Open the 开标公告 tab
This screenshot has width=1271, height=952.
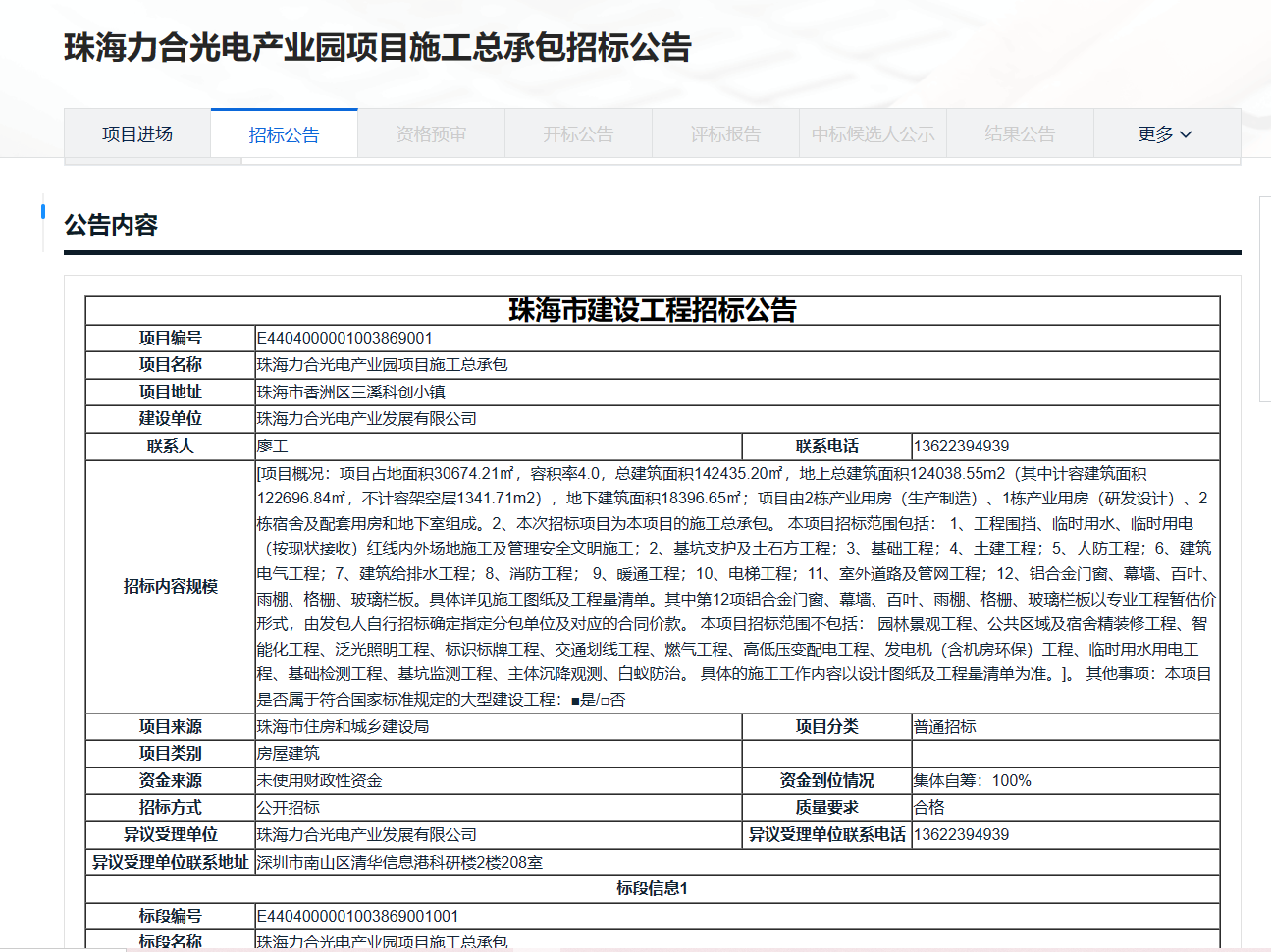click(578, 134)
